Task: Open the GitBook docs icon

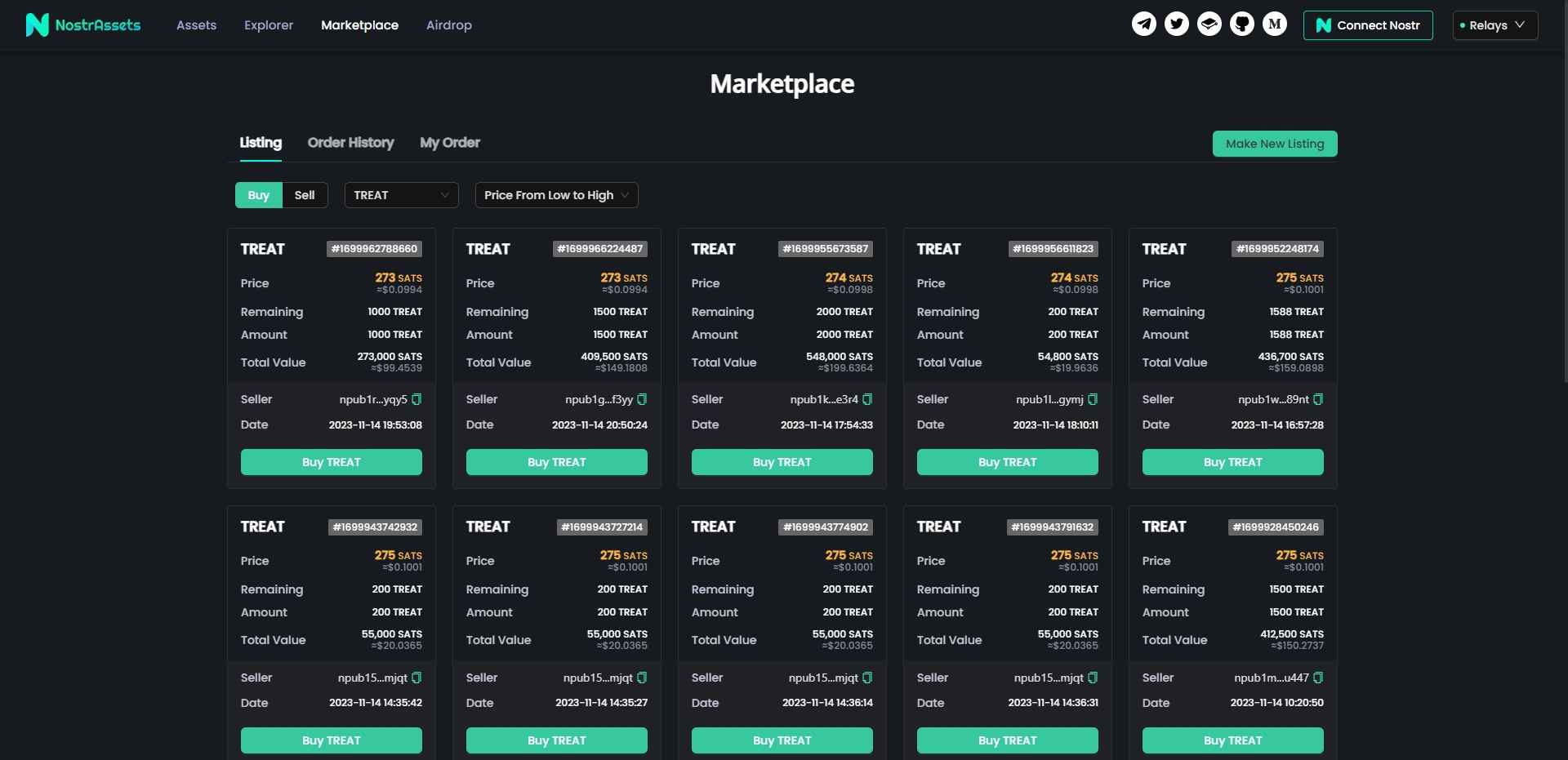Action: click(1209, 24)
